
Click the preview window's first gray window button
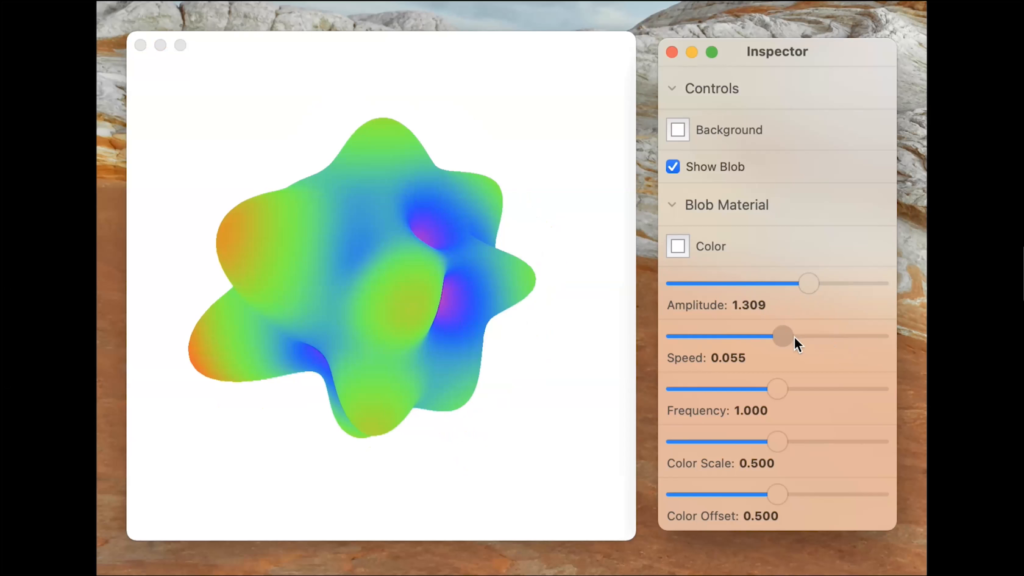[140, 45]
